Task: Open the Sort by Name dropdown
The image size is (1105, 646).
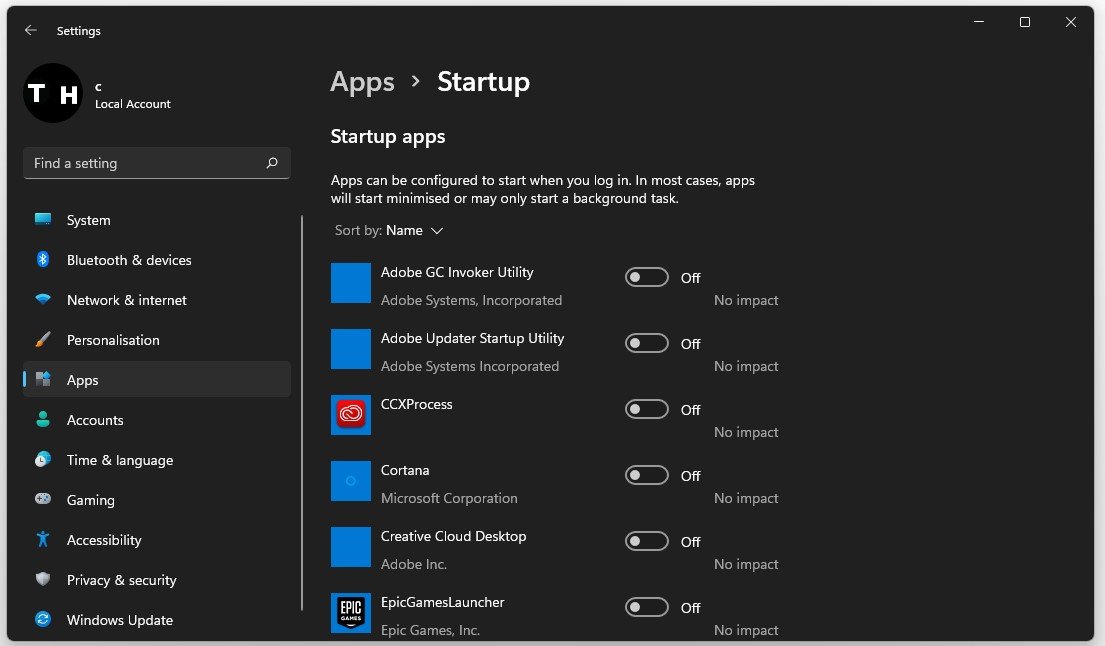Action: tap(389, 230)
